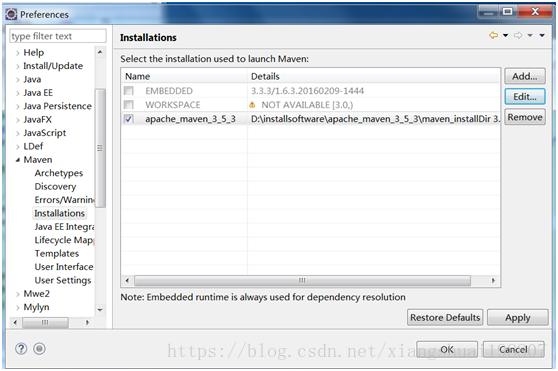This screenshot has width=558, height=371.
Task: Click the back navigation arrow icon
Action: pyautogui.click(x=493, y=35)
